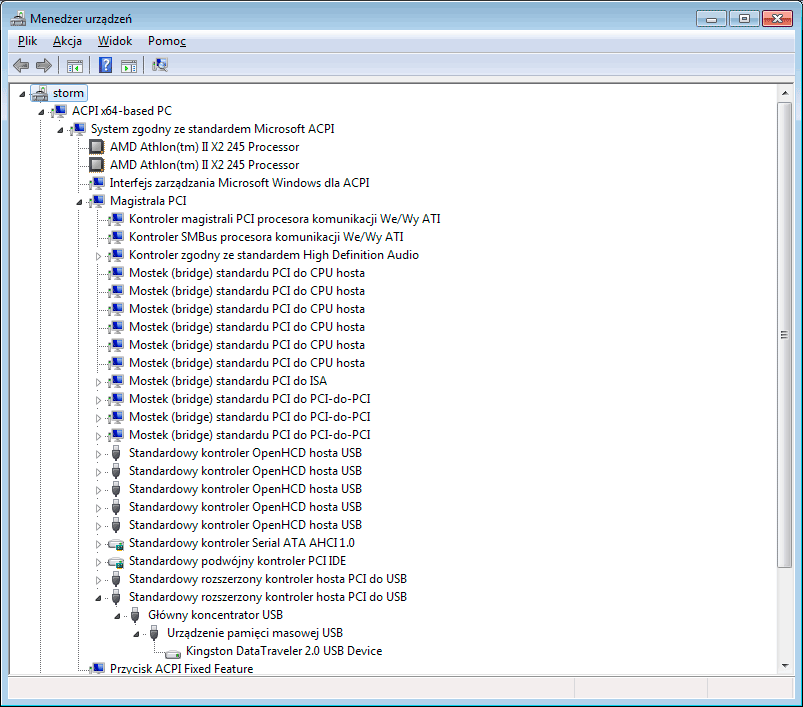Click the Back arrow toolbar icon
Screen dimensions: 803x707
[x=21, y=65]
